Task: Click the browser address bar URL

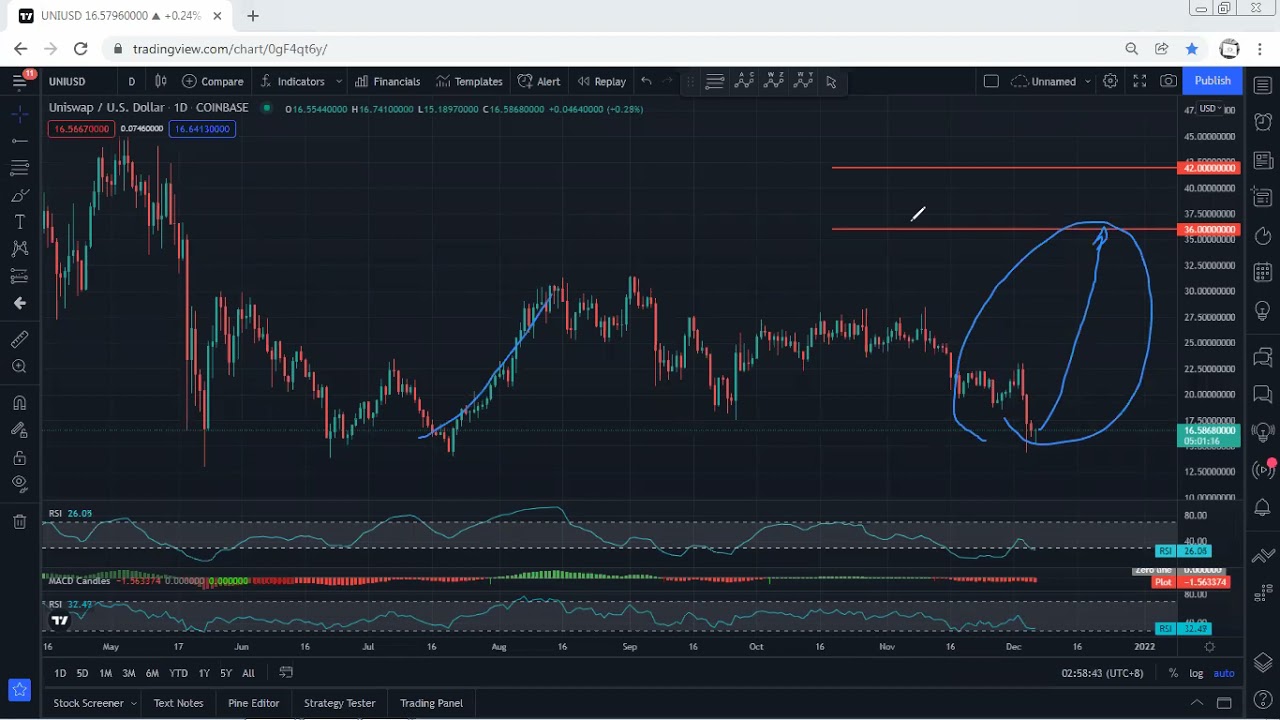Action: pyautogui.click(x=229, y=49)
